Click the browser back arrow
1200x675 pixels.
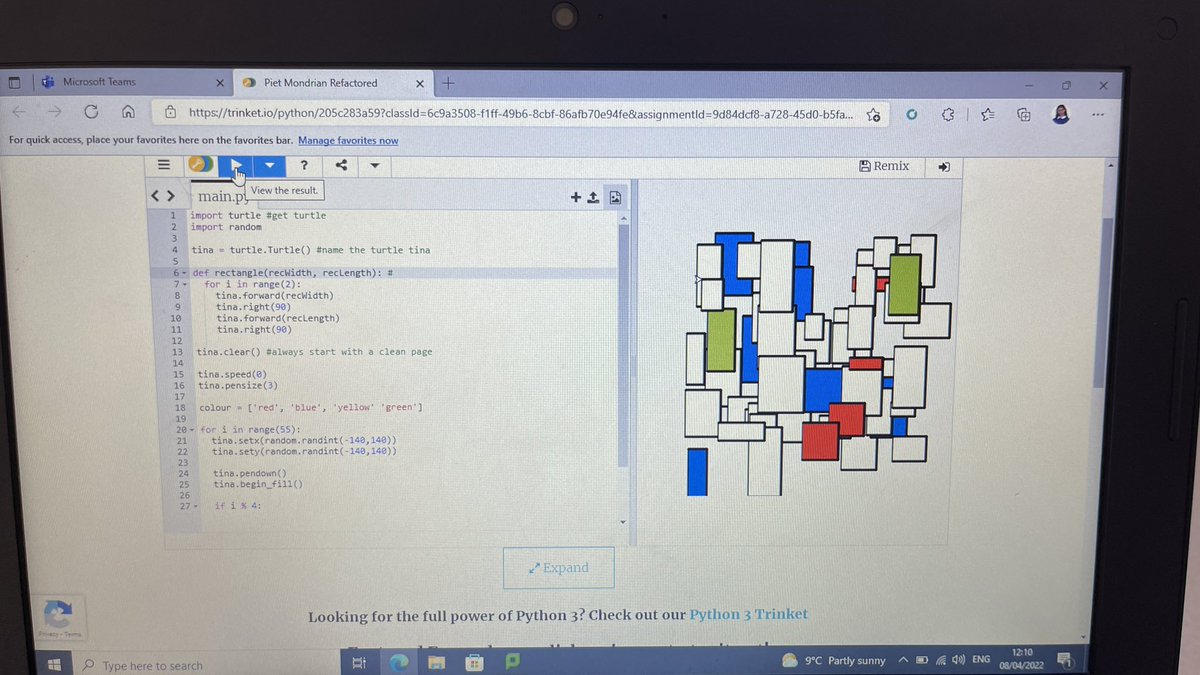click(21, 111)
